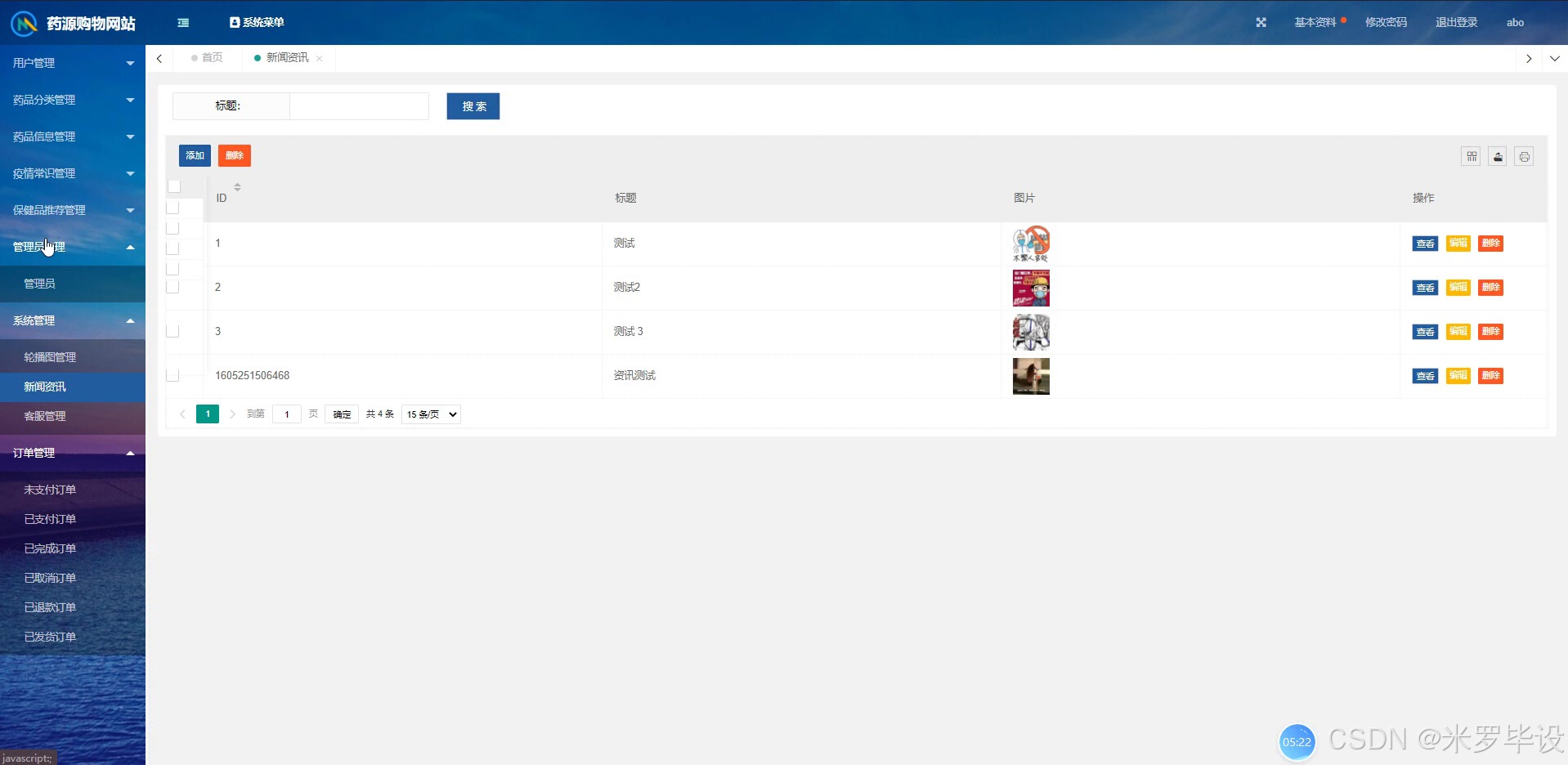Open the 15 条/页 page size dropdown
The width and height of the screenshot is (1568, 765).
click(x=431, y=414)
